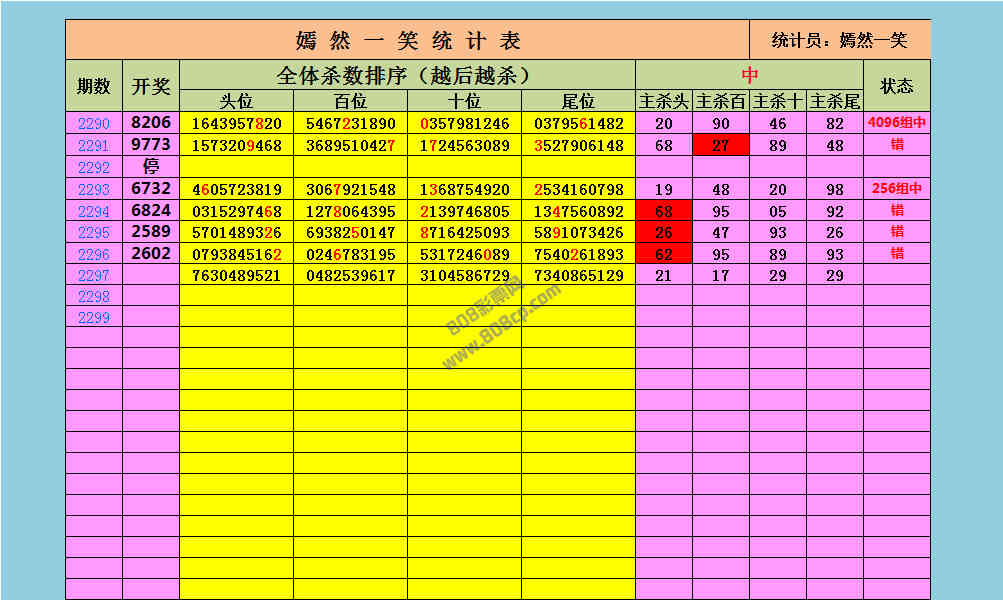This screenshot has height=600, width=1003.
Task: Click the 统计员 嫣然一笑 cell
Action: [839, 40]
